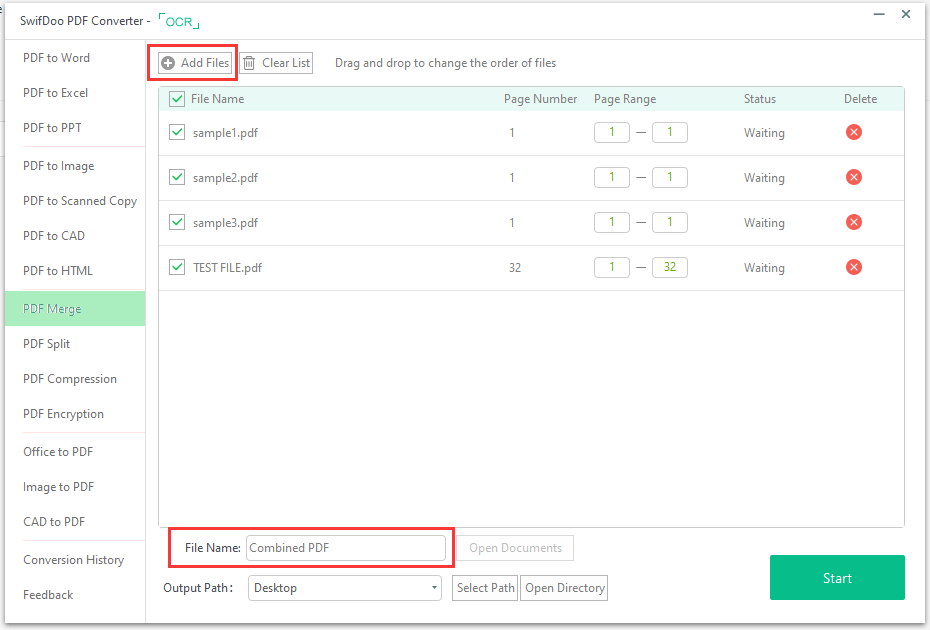The height and width of the screenshot is (630, 930).
Task: Edit sample1.pdf start page range field
Action: pos(611,132)
